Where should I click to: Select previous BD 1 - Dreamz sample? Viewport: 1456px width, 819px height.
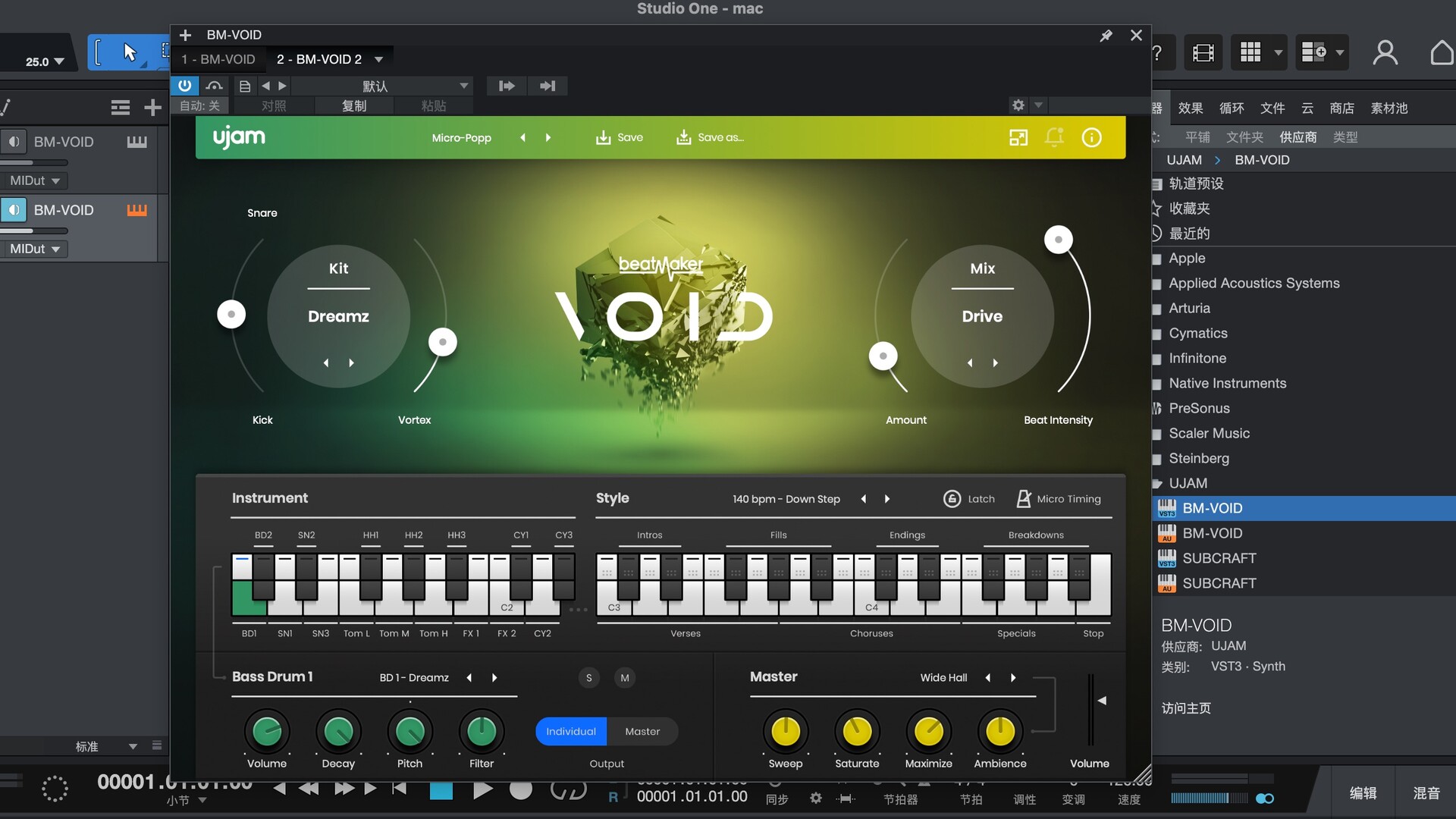469,677
